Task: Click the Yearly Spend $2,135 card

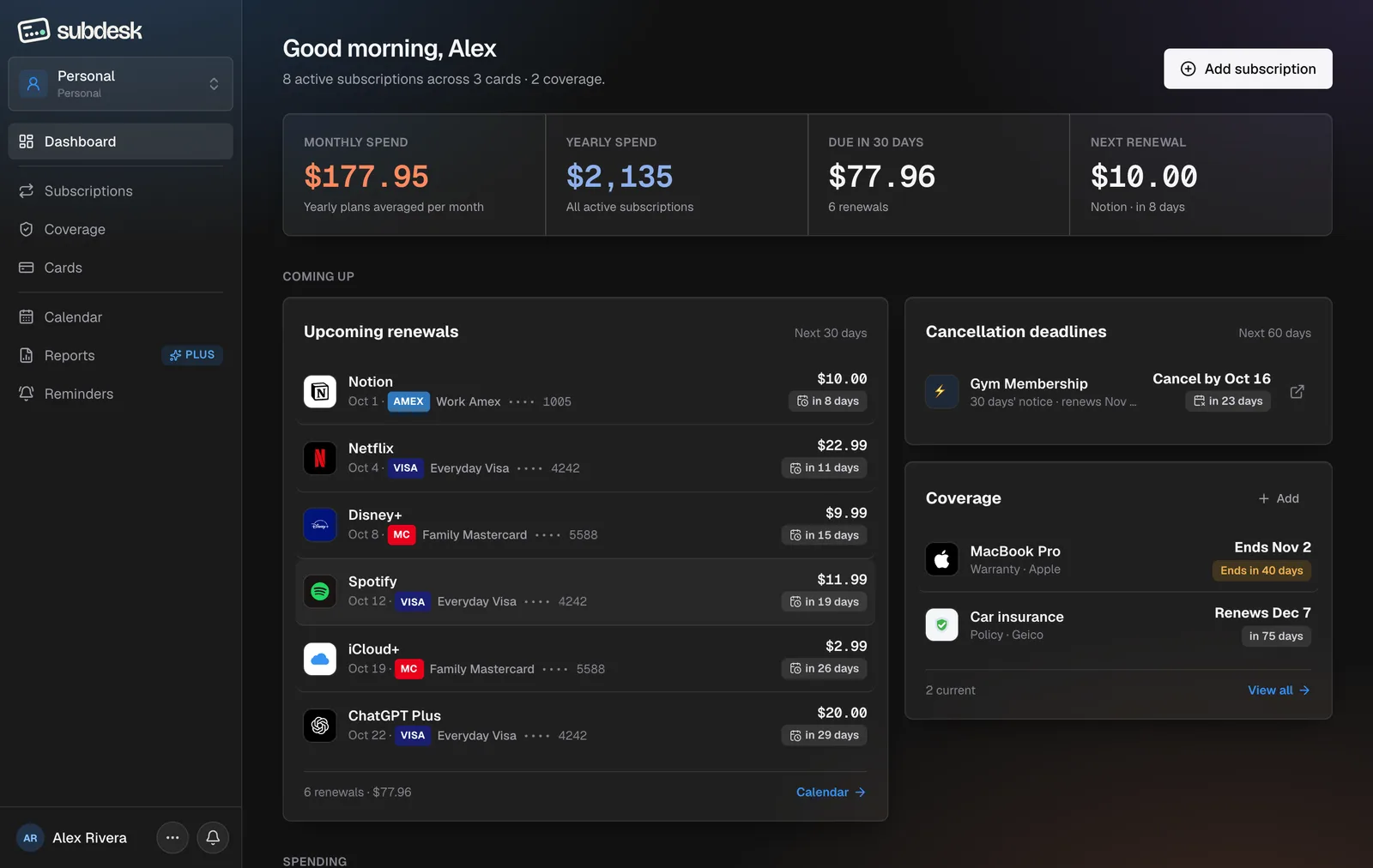Action: click(677, 175)
